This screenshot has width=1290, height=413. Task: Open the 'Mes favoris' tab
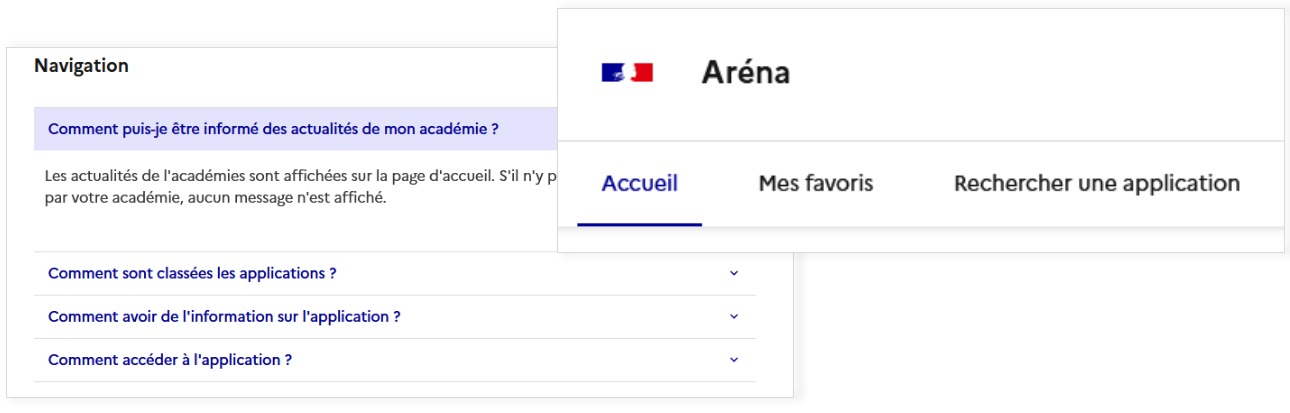point(816,184)
